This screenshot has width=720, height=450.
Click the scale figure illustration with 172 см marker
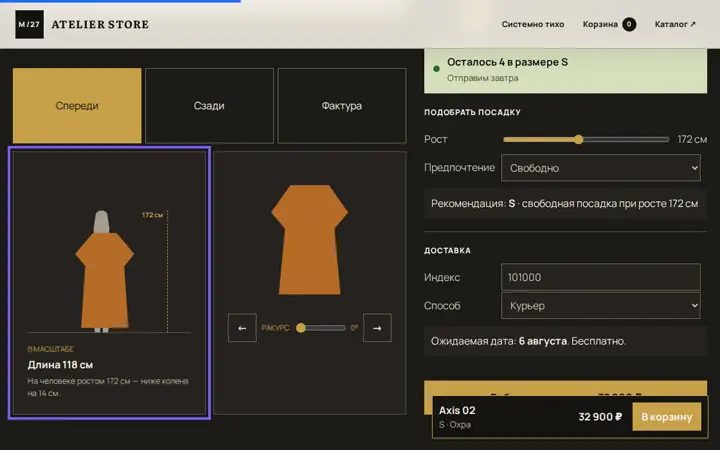tap(109, 271)
